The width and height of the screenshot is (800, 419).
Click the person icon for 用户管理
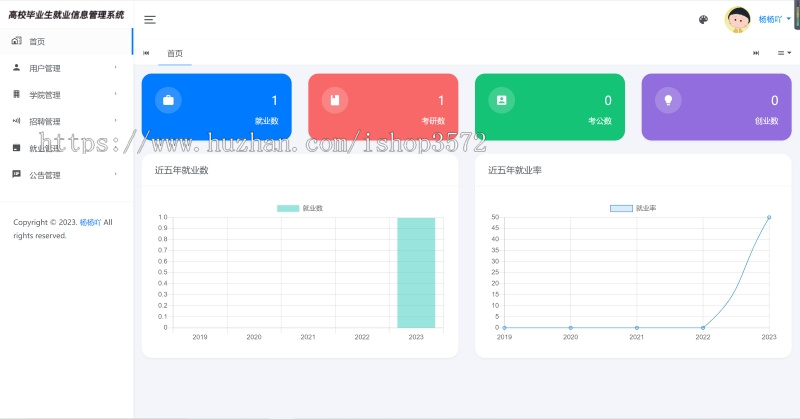click(x=16, y=67)
